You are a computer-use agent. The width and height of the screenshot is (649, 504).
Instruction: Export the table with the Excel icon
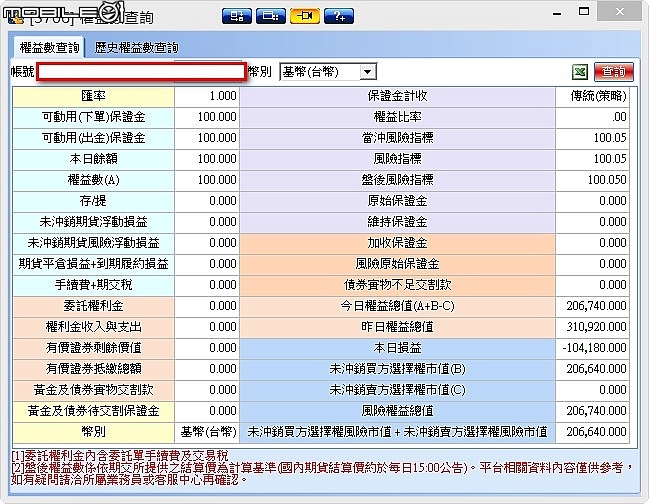click(x=579, y=72)
